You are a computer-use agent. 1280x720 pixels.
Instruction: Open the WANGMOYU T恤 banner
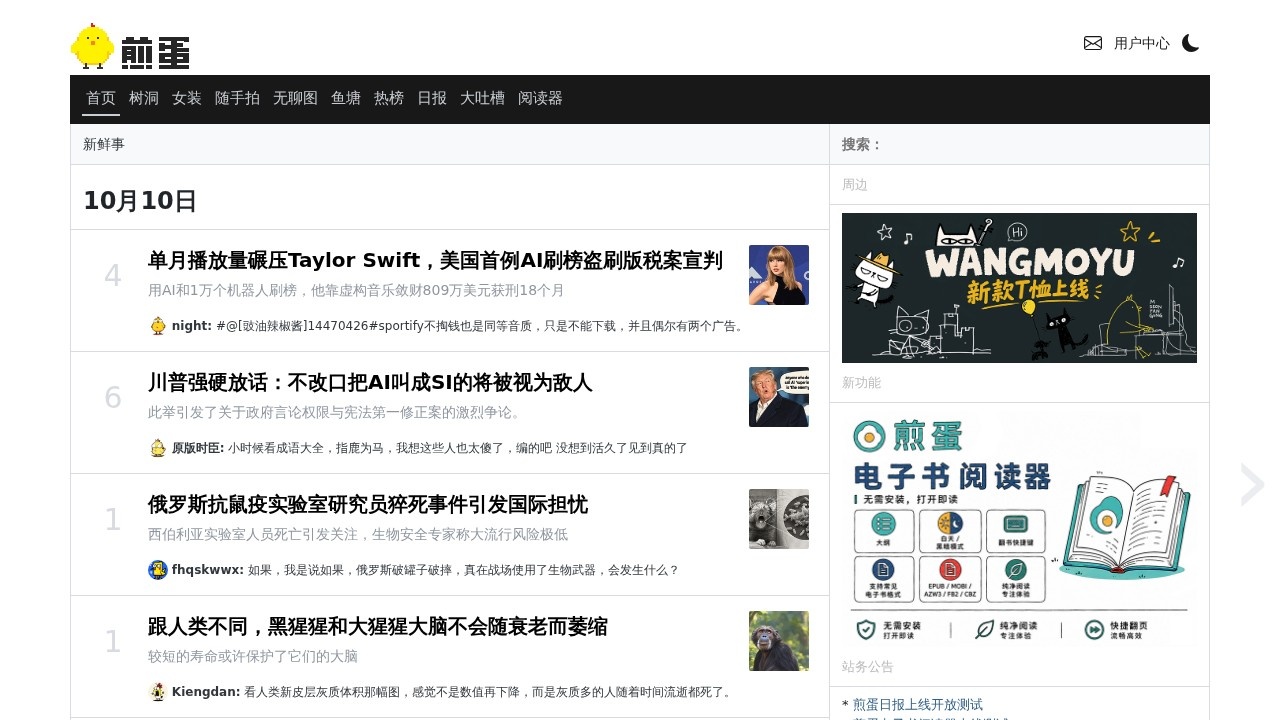click(x=1019, y=288)
